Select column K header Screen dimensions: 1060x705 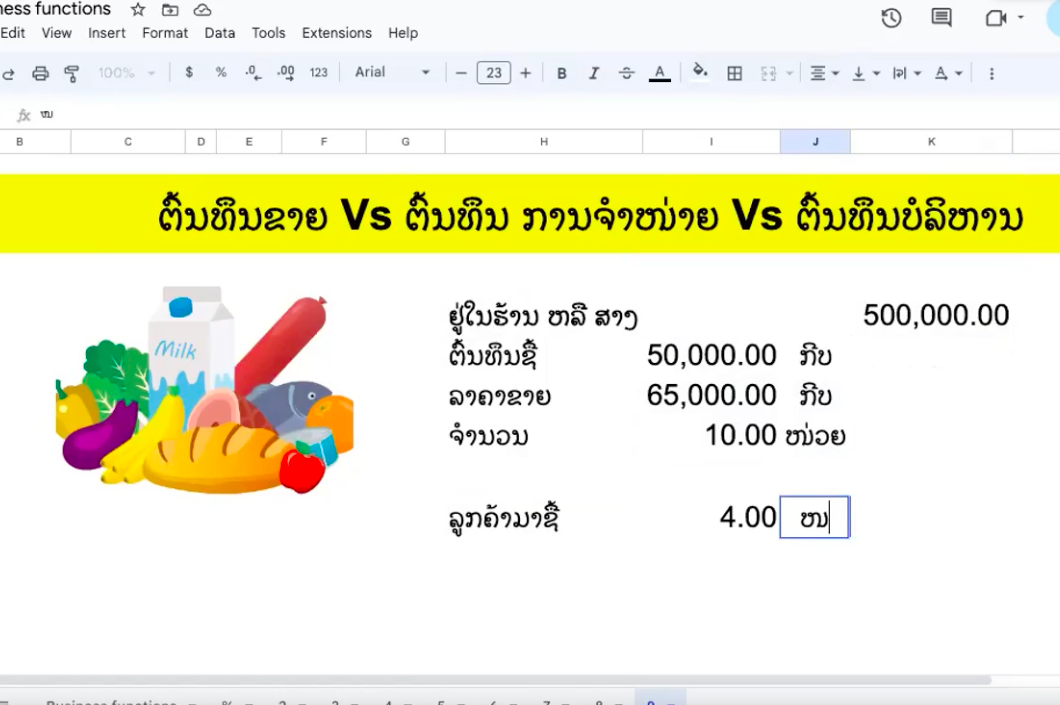click(x=932, y=141)
